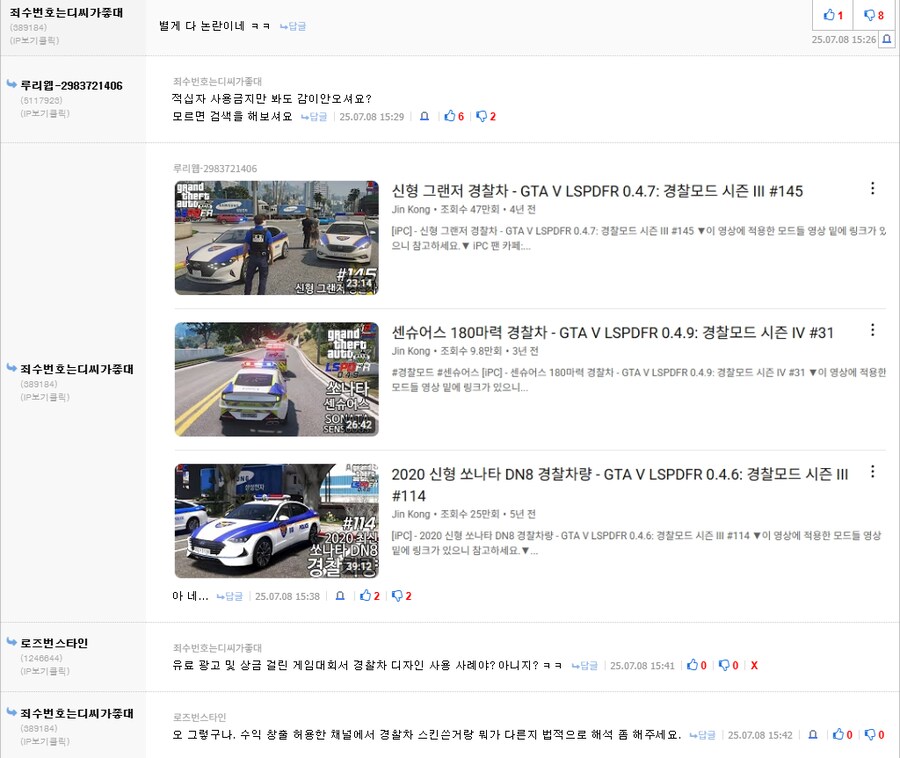This screenshot has width=900, height=758.
Task: Click quoted name 로즈번스타인 above the last reply
Action: click(199, 717)
